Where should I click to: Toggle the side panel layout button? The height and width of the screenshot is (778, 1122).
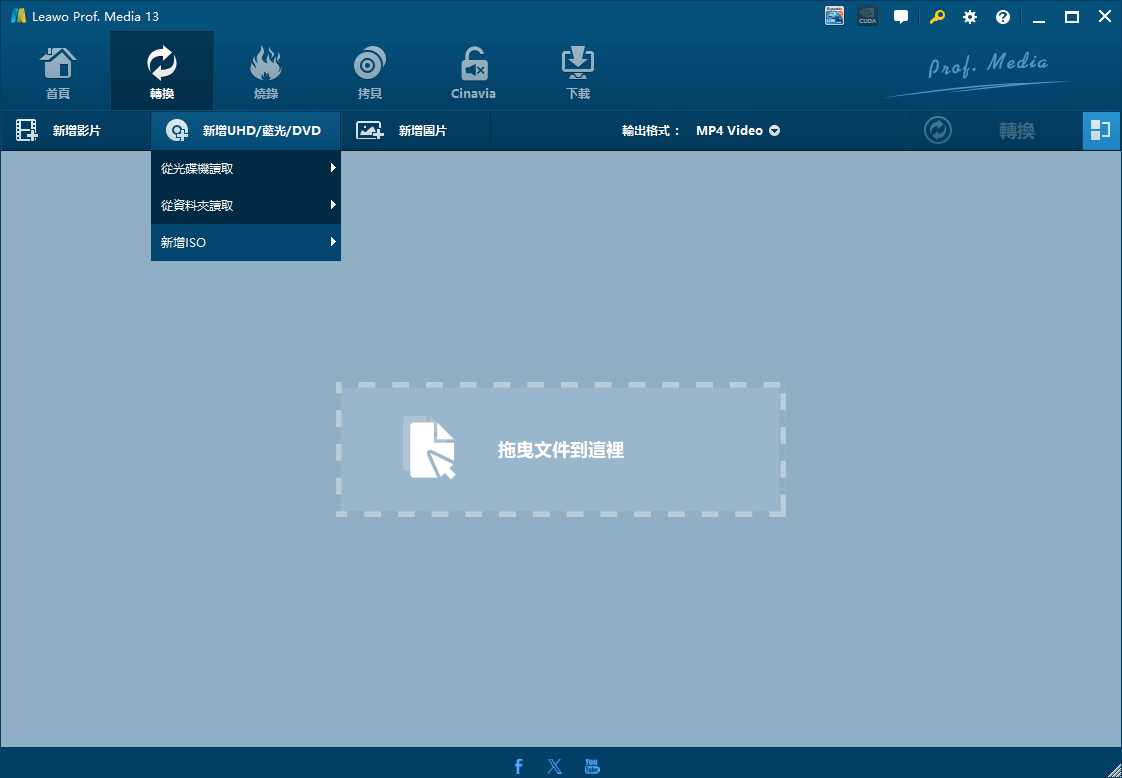(x=1101, y=130)
